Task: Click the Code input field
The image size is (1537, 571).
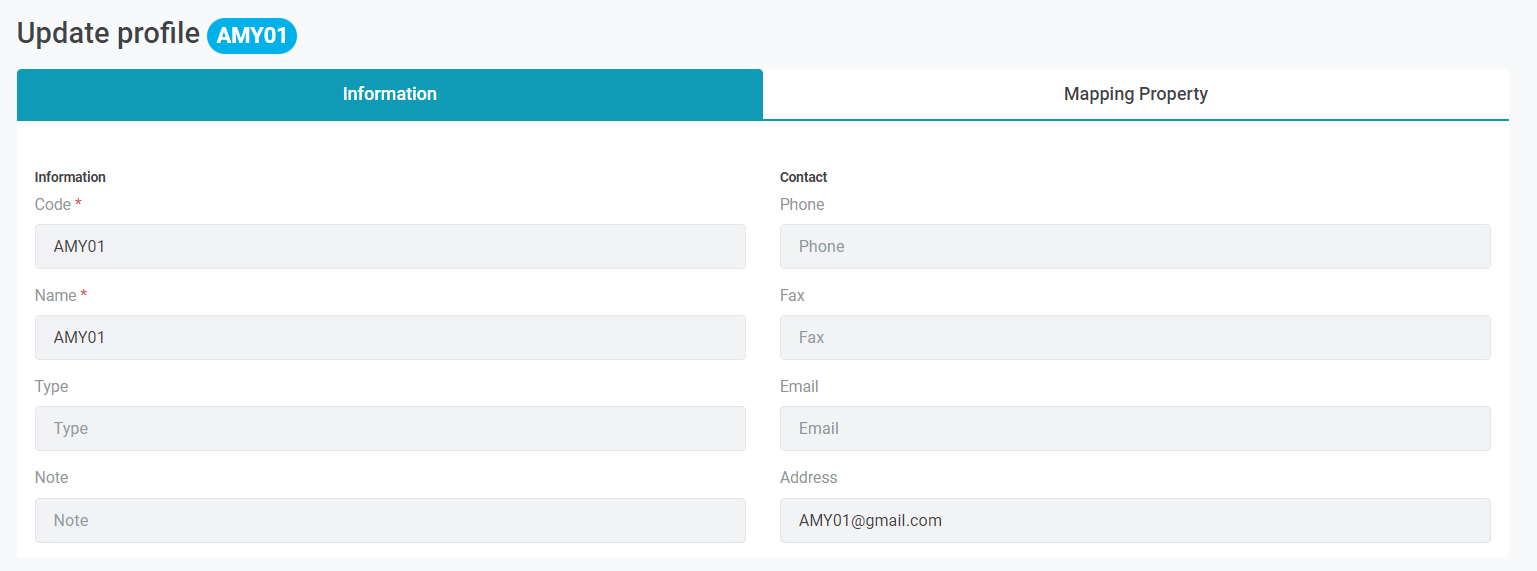Action: [389, 246]
